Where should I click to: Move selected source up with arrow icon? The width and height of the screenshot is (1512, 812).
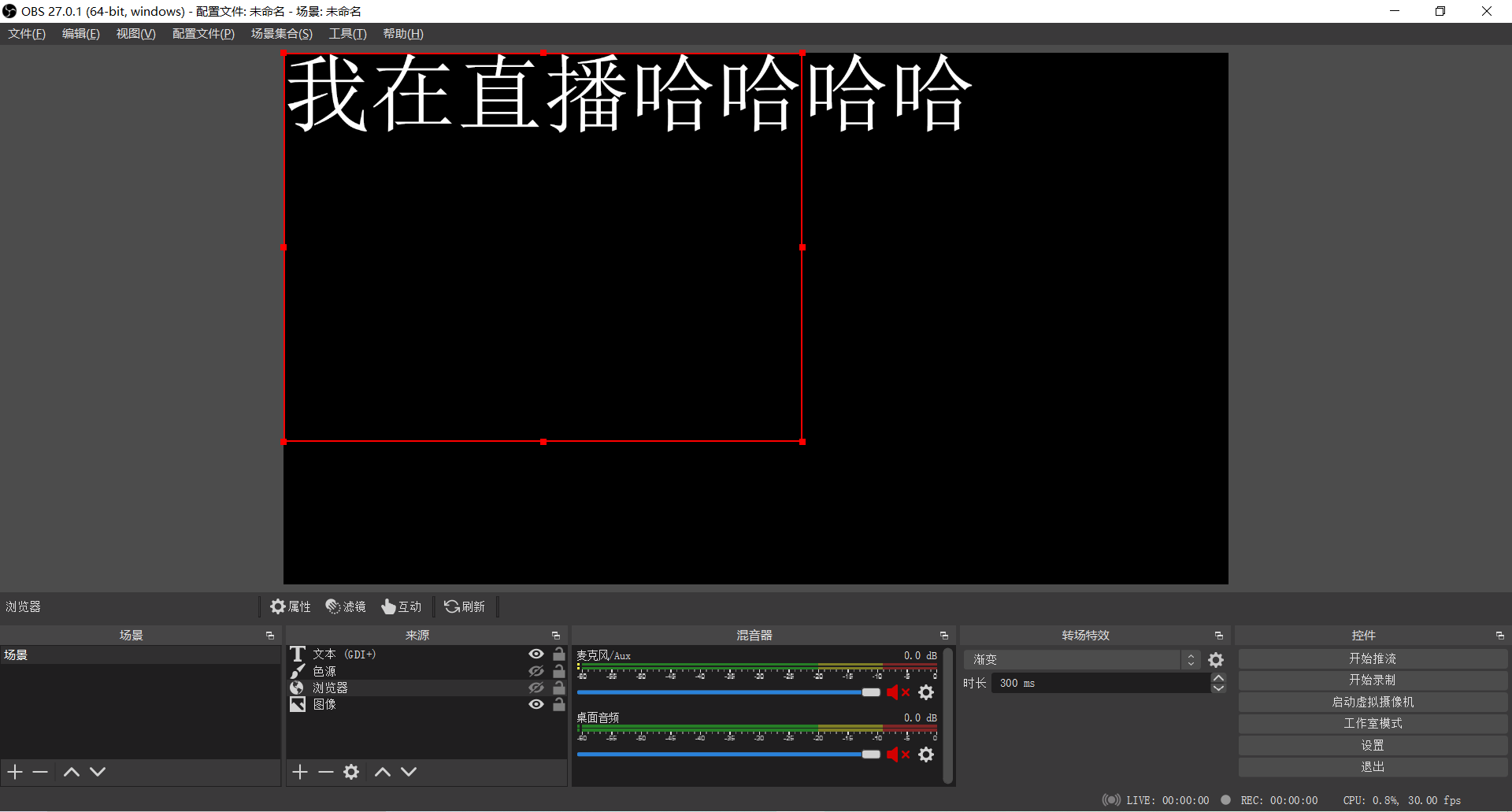coord(383,772)
